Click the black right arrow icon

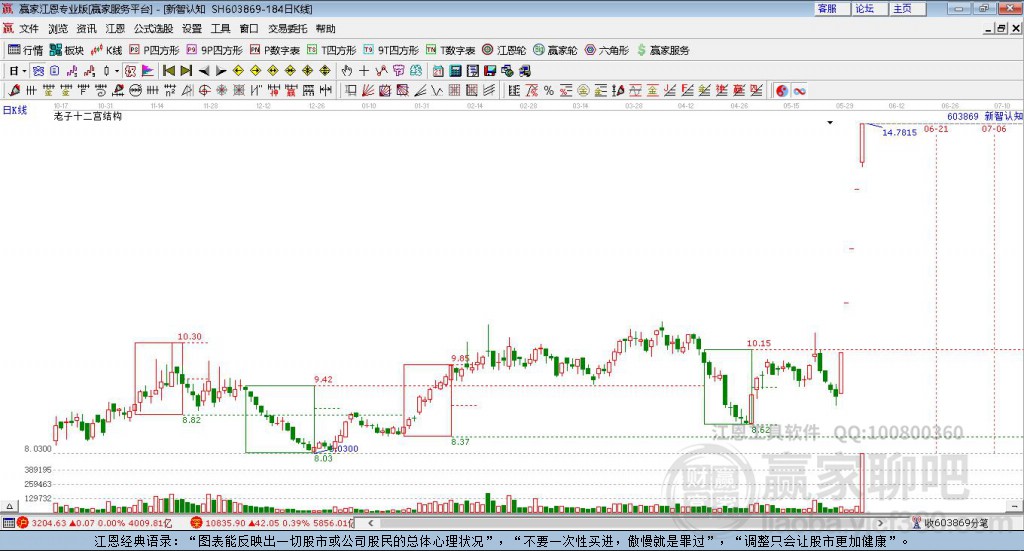[x=221, y=71]
